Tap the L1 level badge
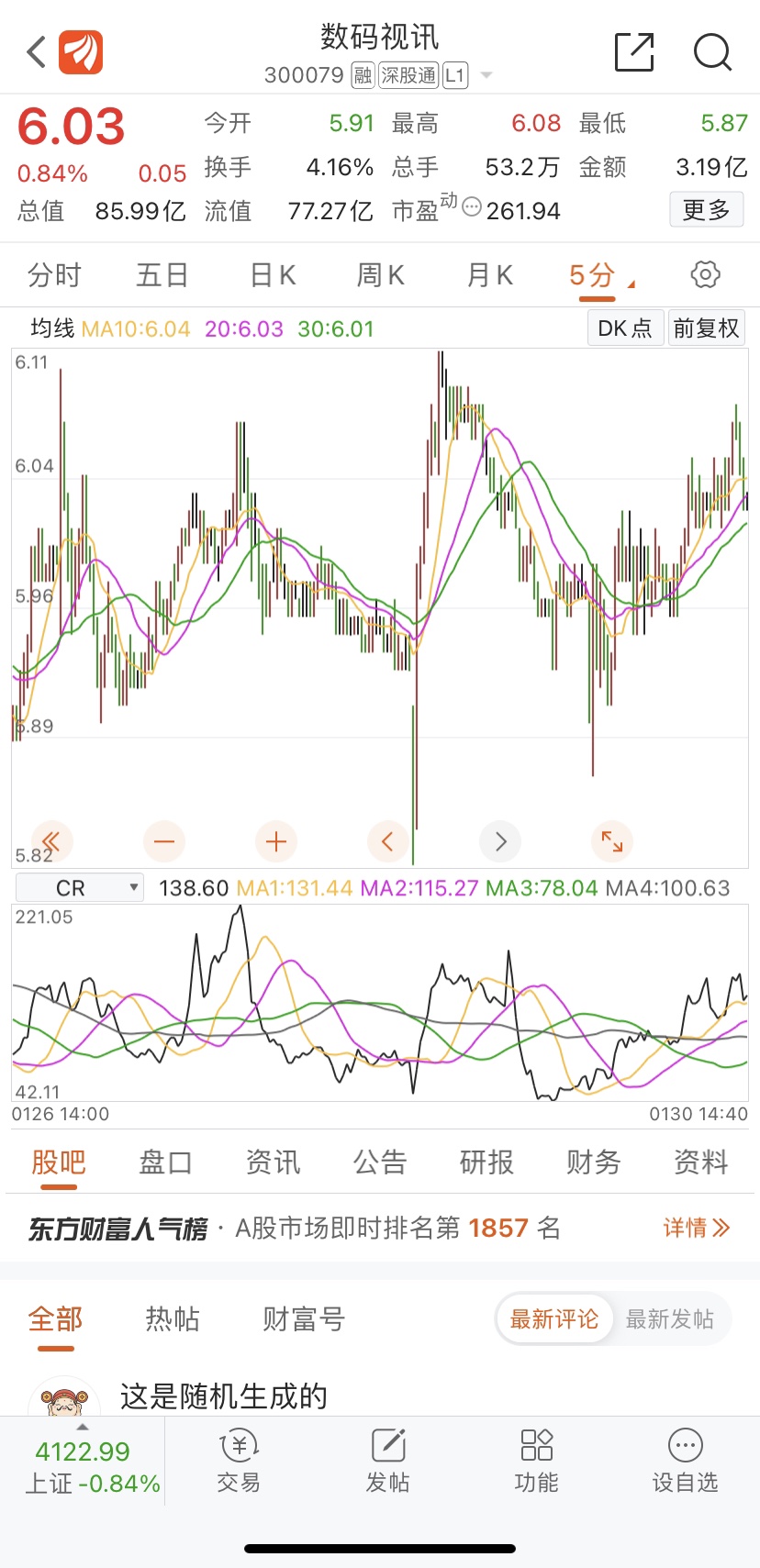The image size is (760, 1568). [x=455, y=75]
